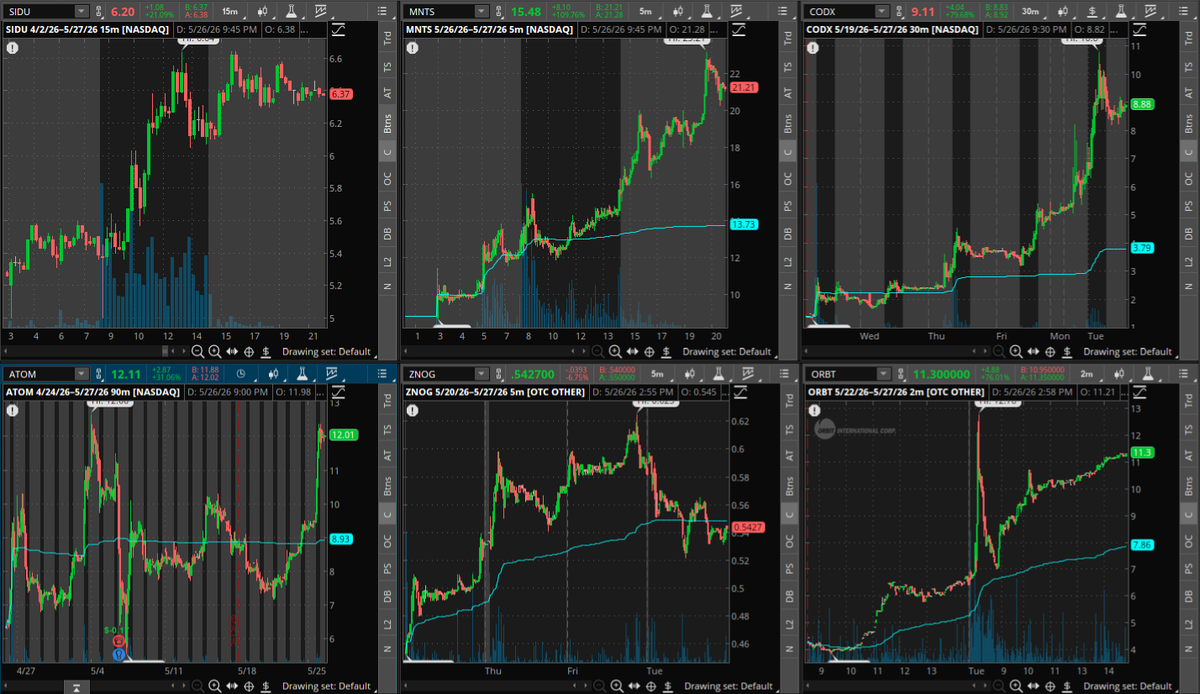Click Drawing set: Default under ZNOG chart
Viewport: 1200px width, 694px height.
point(727,686)
